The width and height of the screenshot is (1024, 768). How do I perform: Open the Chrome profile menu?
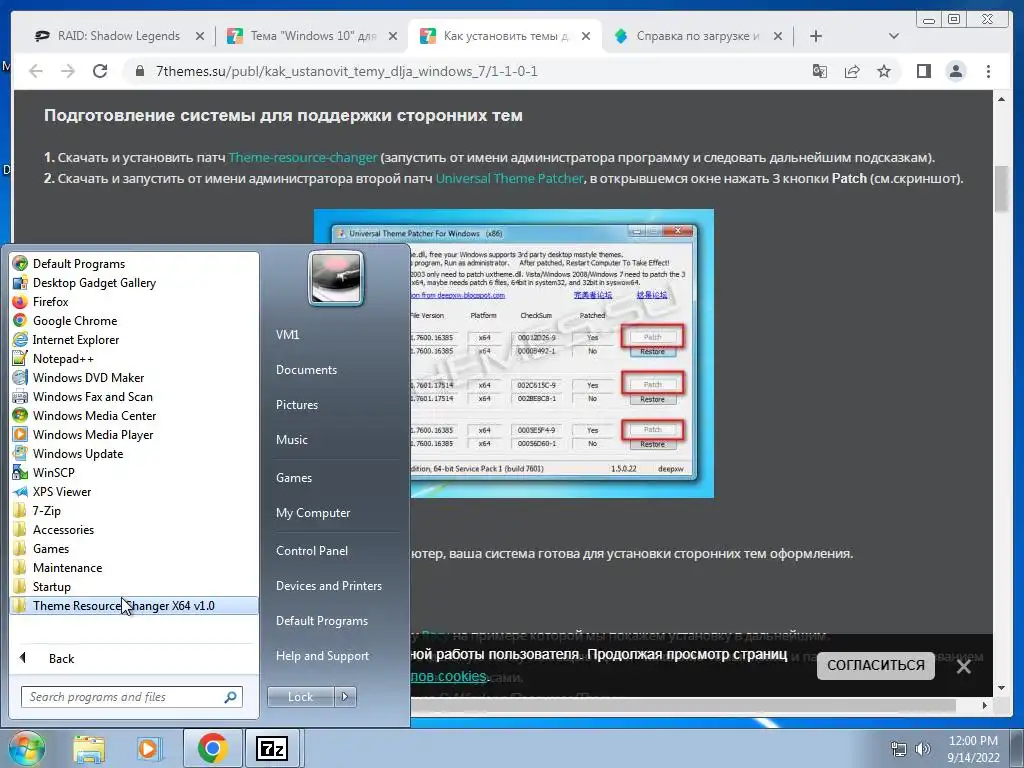pos(955,71)
